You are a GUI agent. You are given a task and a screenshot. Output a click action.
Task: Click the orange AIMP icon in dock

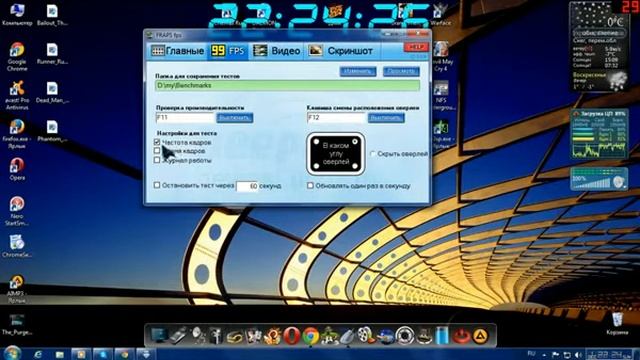pos(480,336)
